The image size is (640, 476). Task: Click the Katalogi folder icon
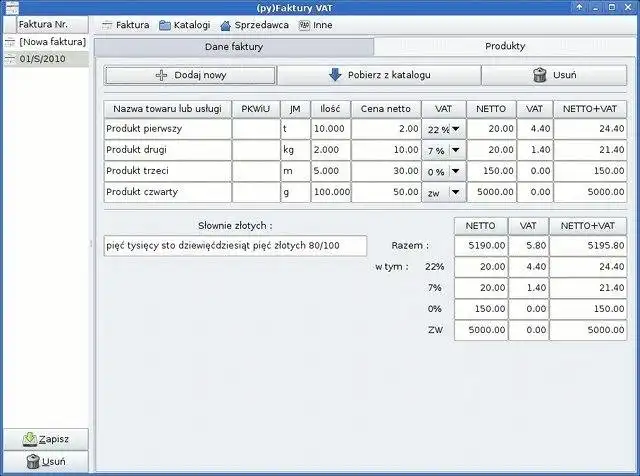[x=164, y=25]
